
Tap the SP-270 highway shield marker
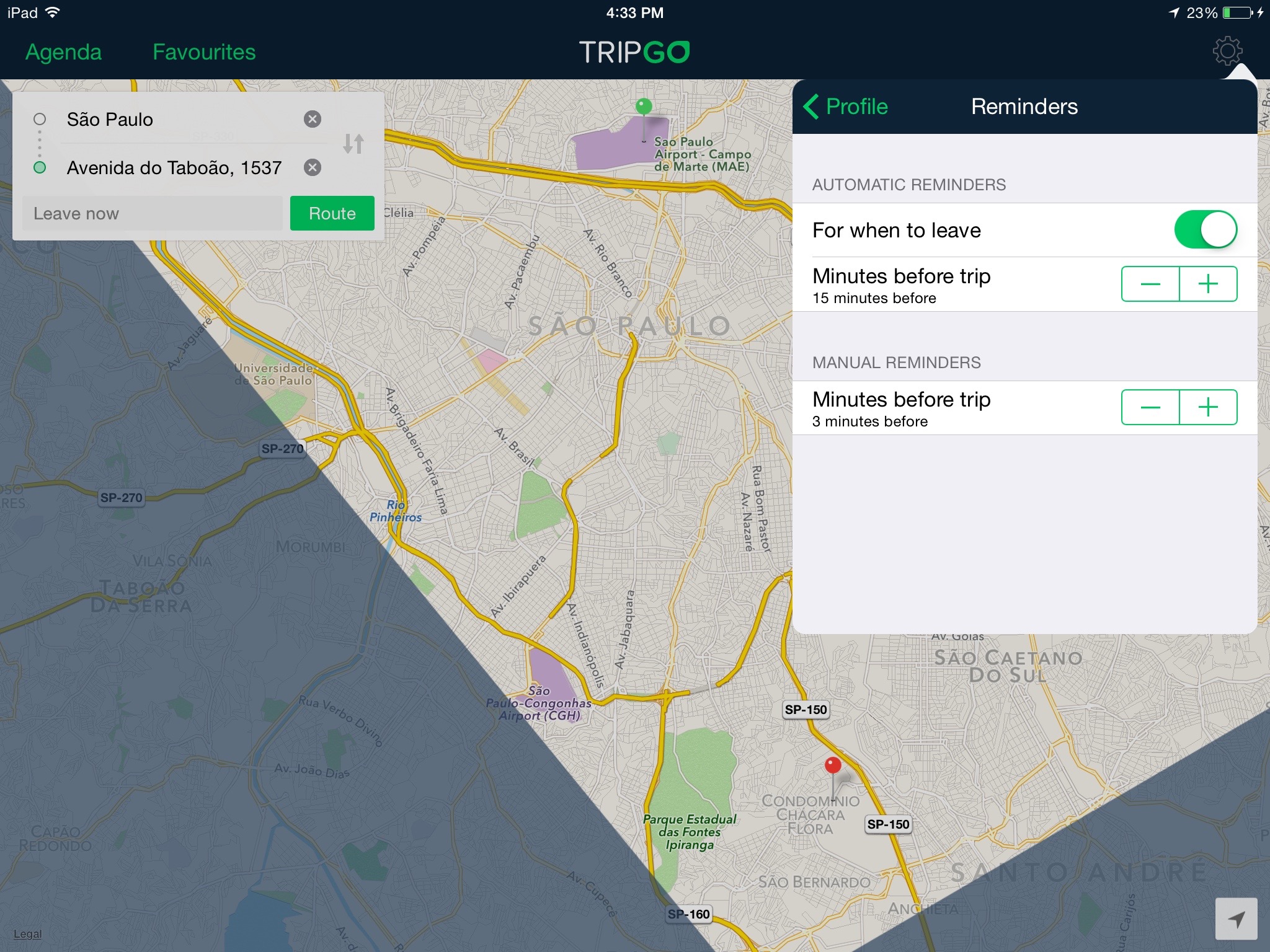click(x=282, y=449)
